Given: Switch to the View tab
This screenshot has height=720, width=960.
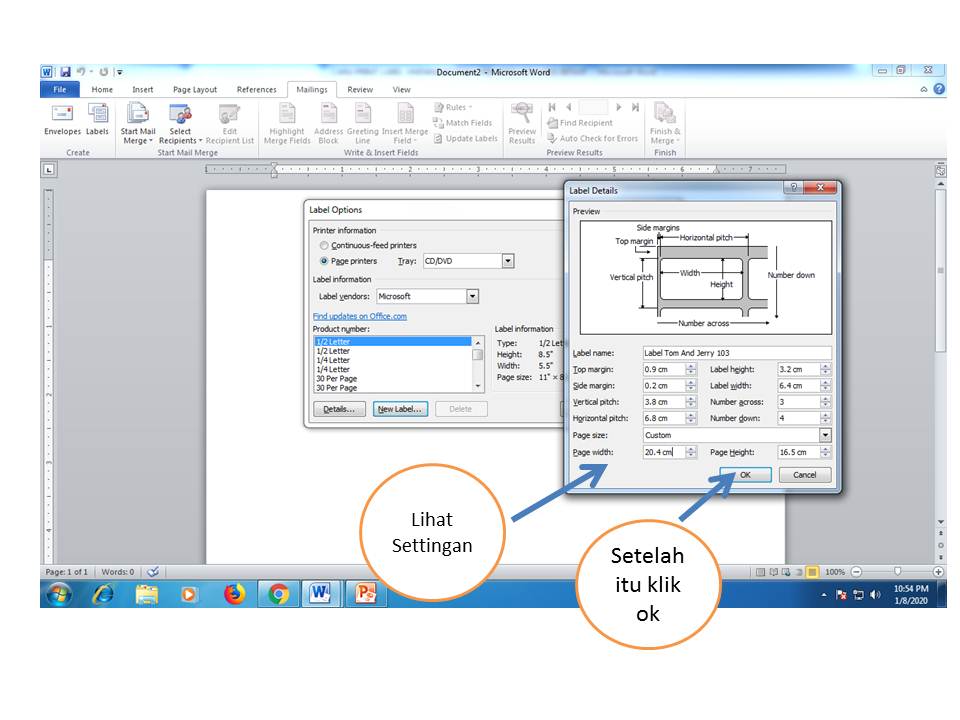Looking at the screenshot, I should pos(402,89).
